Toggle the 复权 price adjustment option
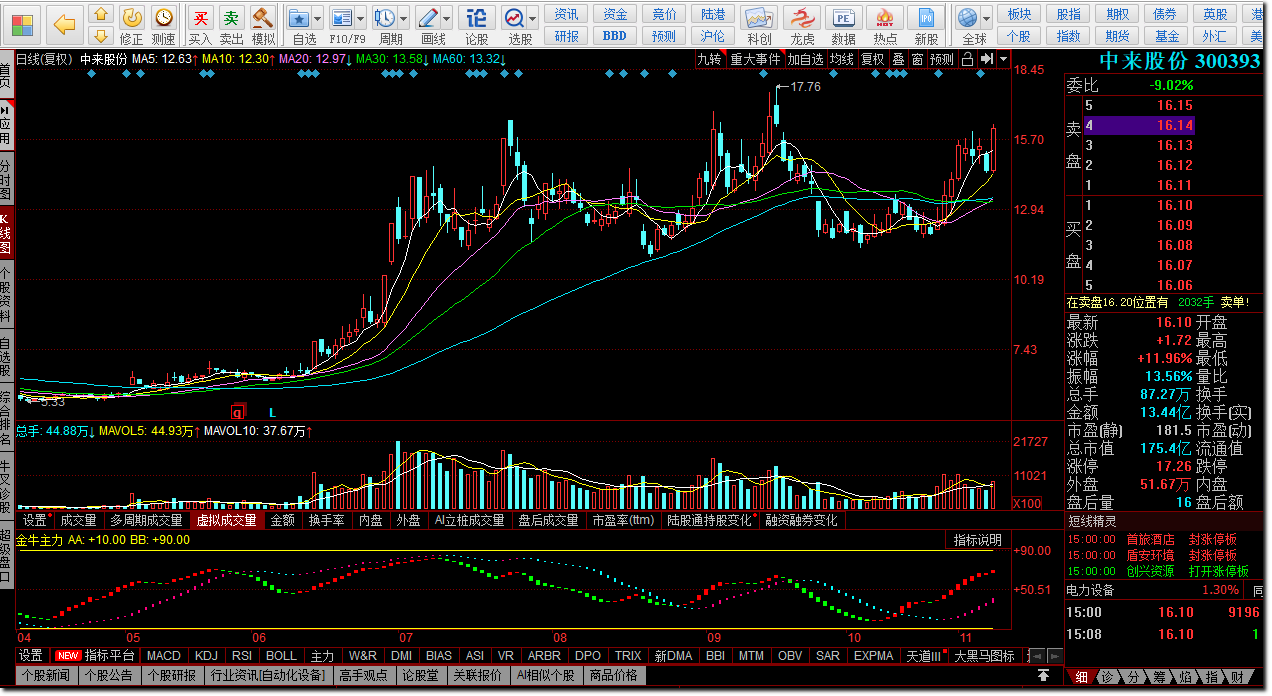 click(872, 59)
